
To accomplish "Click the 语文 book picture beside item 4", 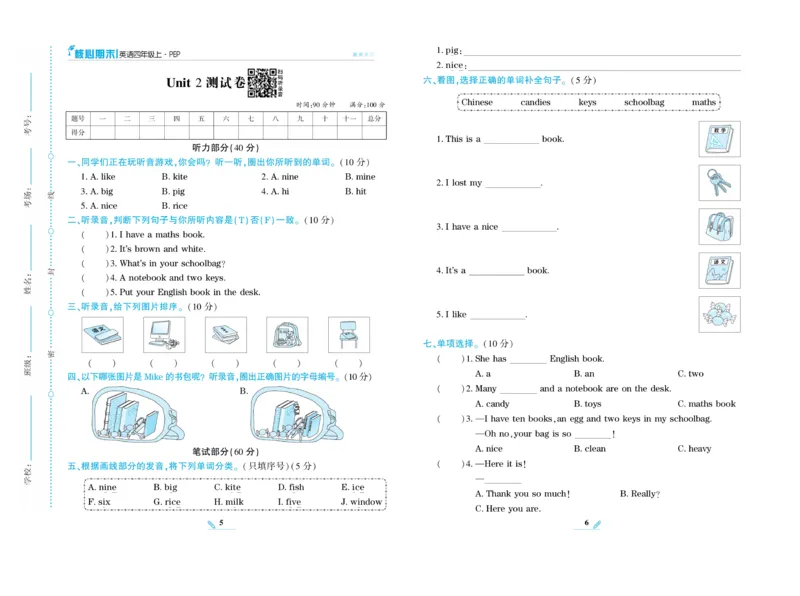I will 718,271.
